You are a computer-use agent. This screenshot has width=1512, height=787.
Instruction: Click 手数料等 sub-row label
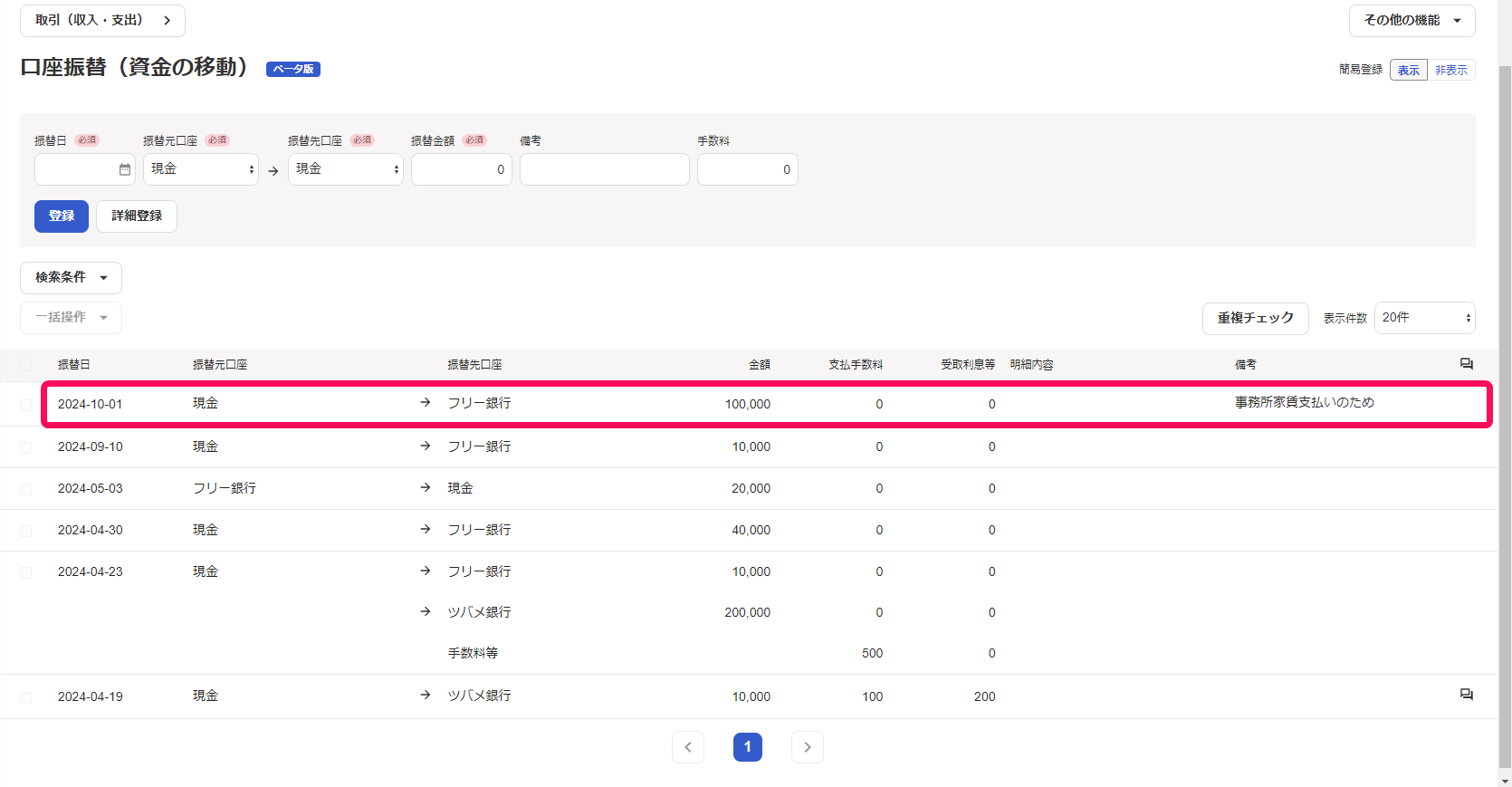point(473,653)
